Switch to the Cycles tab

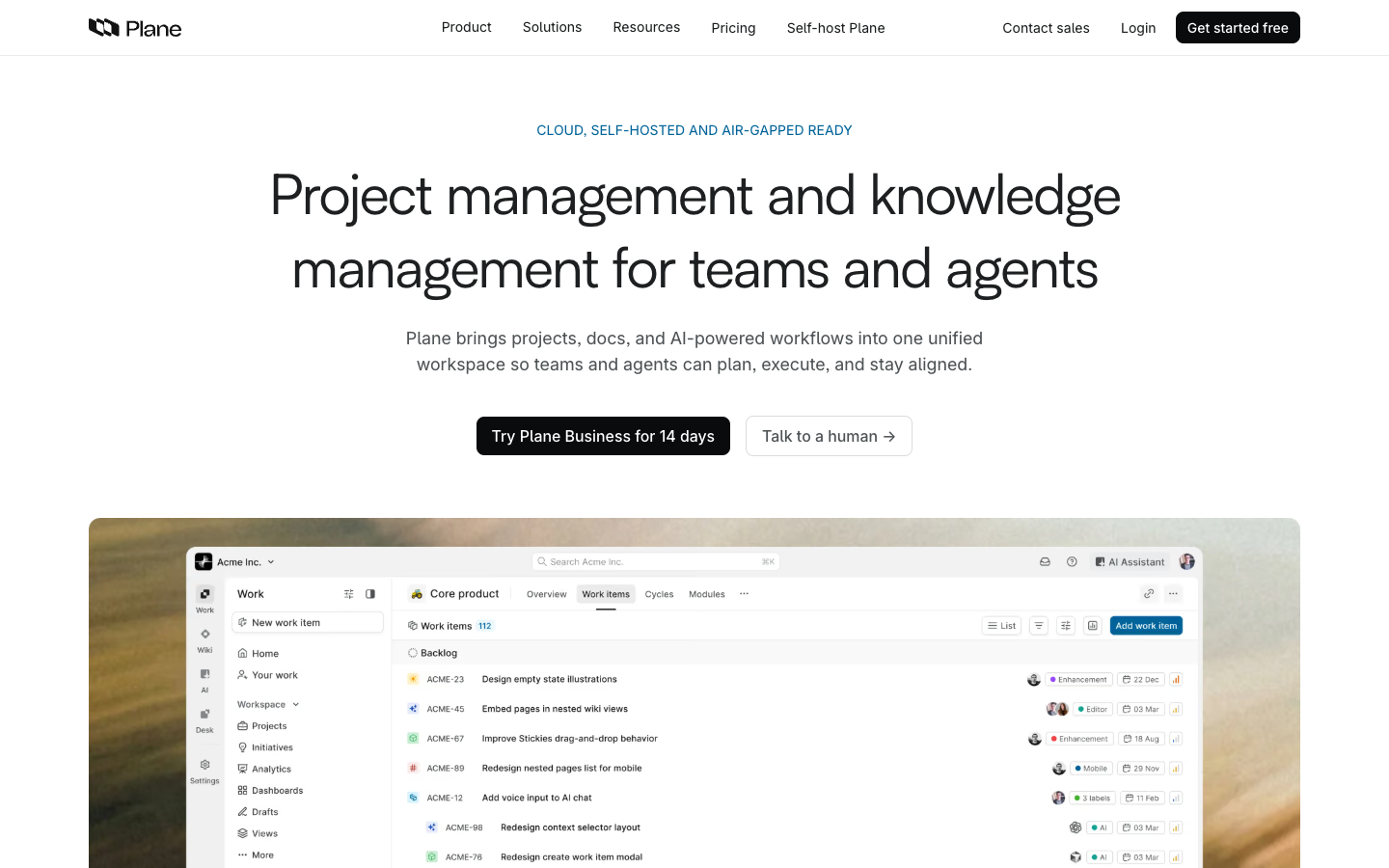coord(660,594)
